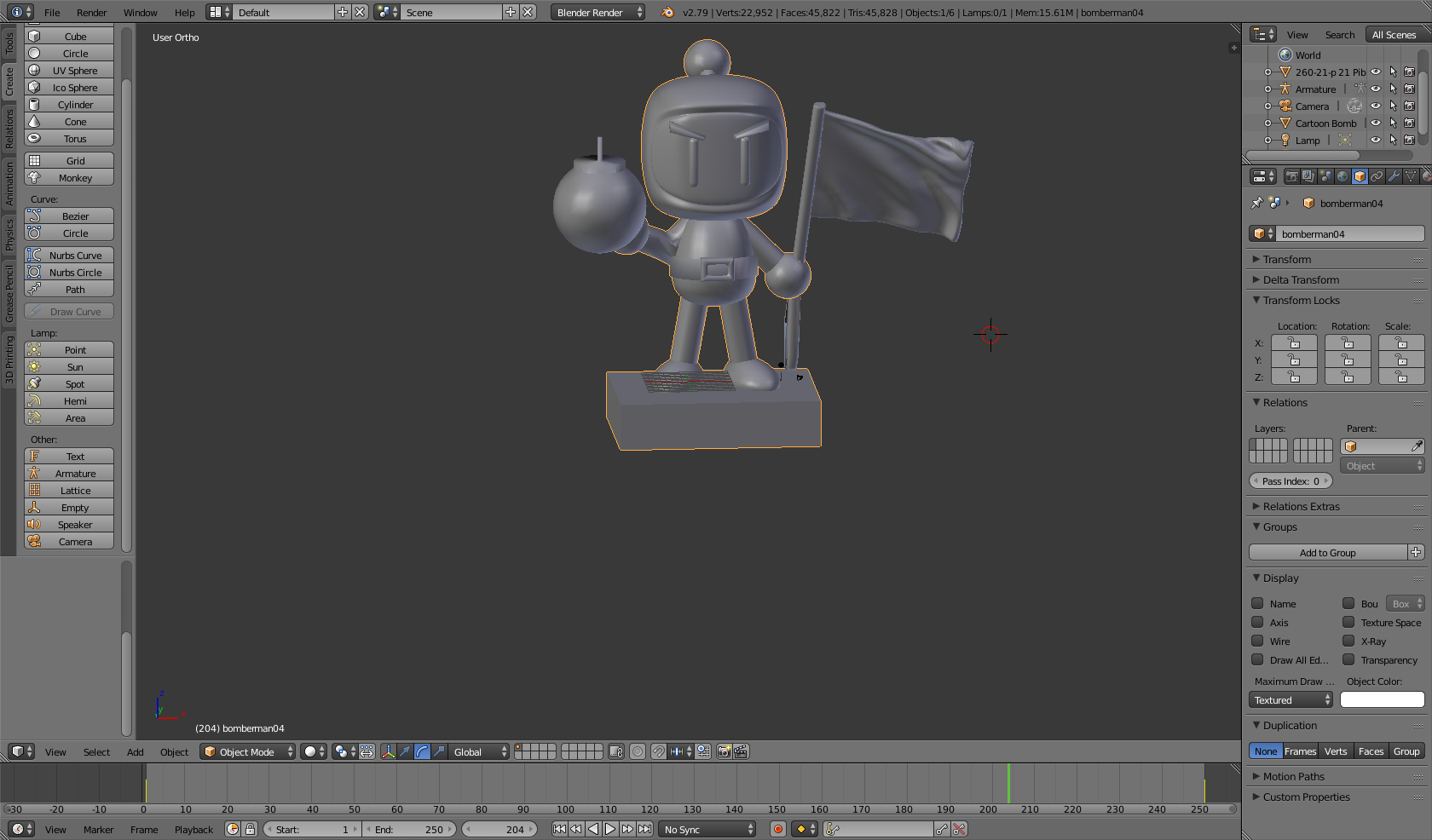The image size is (1432, 840).
Task: Switch to the Physics tab
Action: [9, 233]
